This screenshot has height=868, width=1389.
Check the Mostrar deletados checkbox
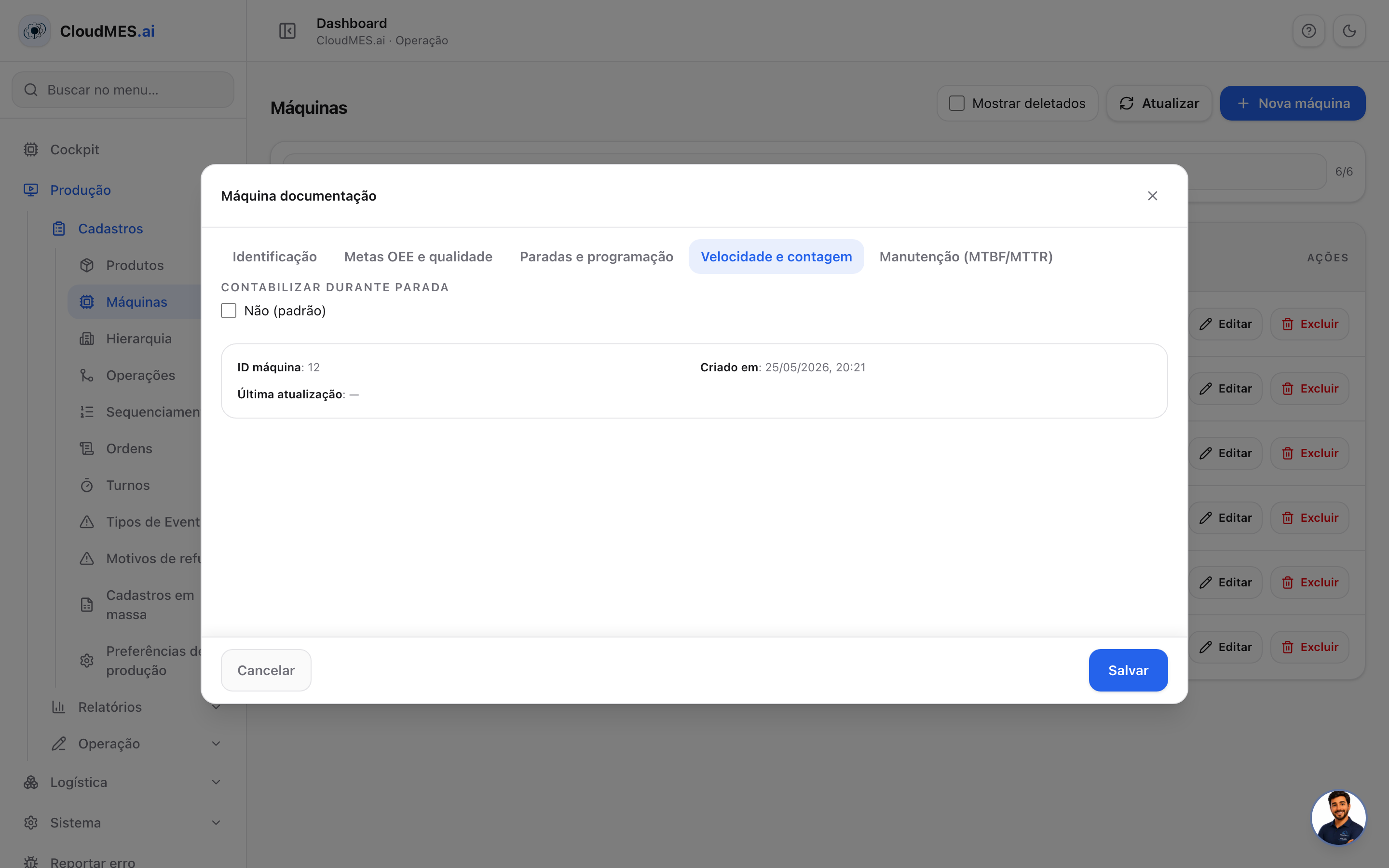(x=957, y=103)
